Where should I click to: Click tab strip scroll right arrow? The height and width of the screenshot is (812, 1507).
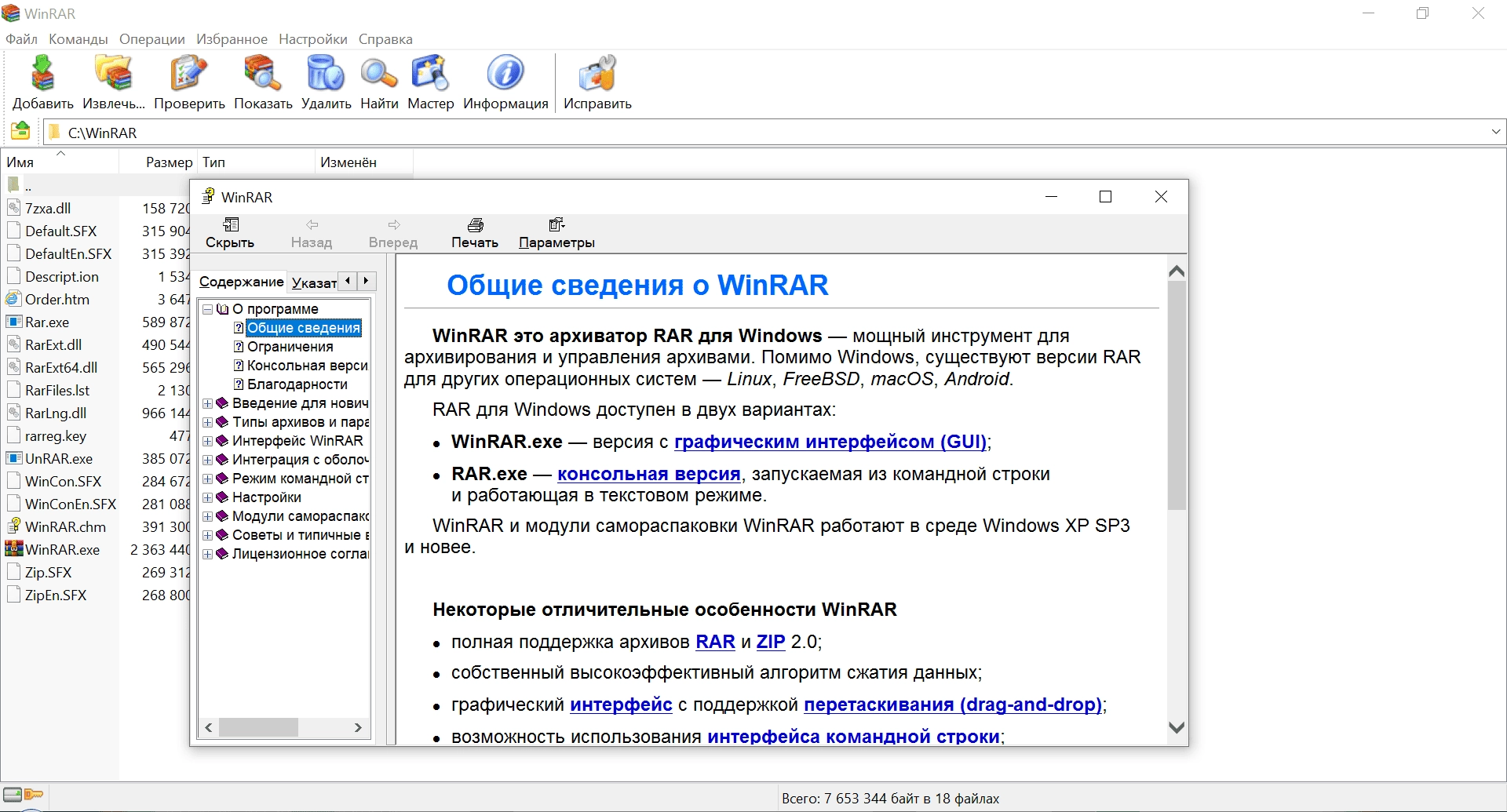366,281
